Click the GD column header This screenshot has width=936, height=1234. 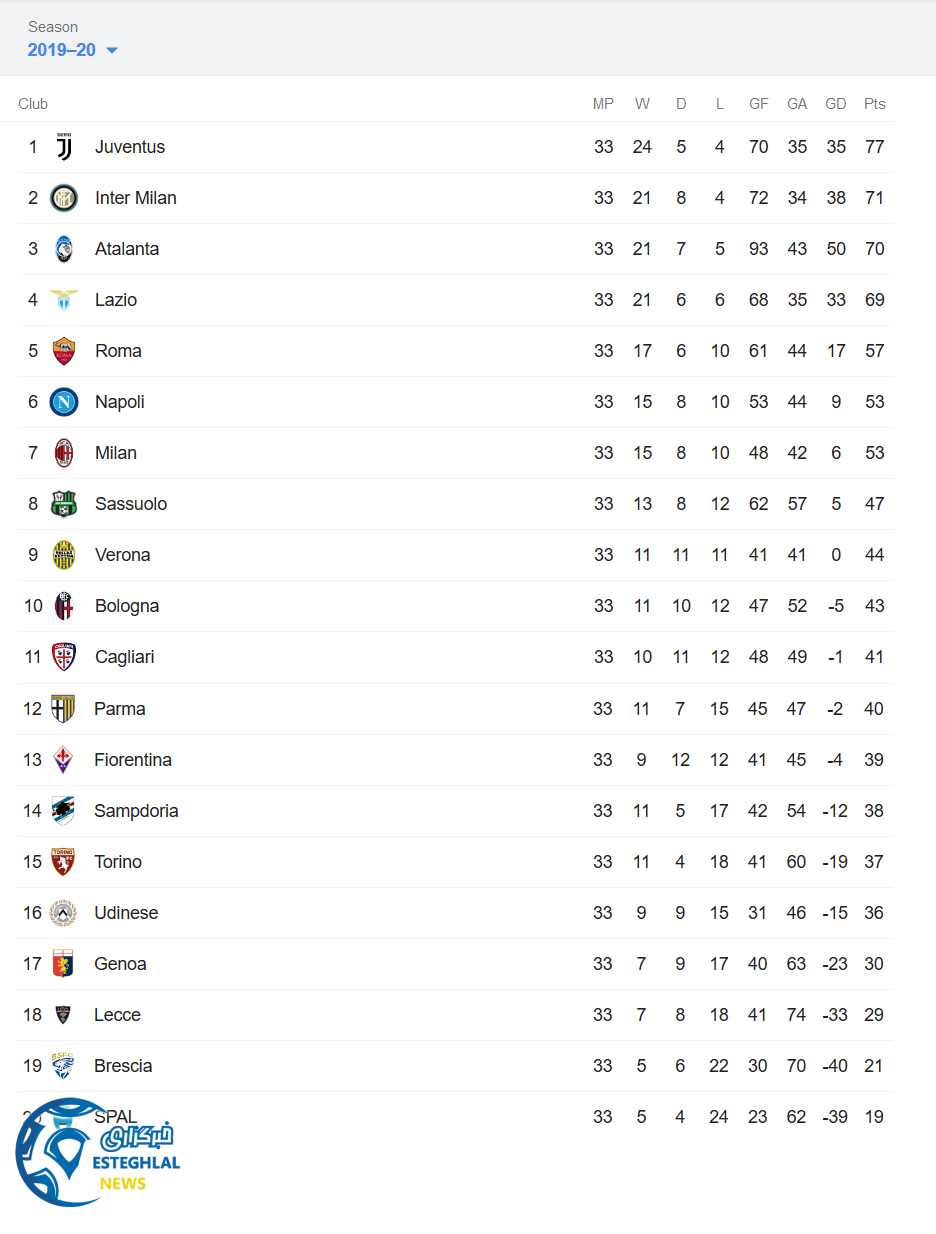pyautogui.click(x=836, y=104)
